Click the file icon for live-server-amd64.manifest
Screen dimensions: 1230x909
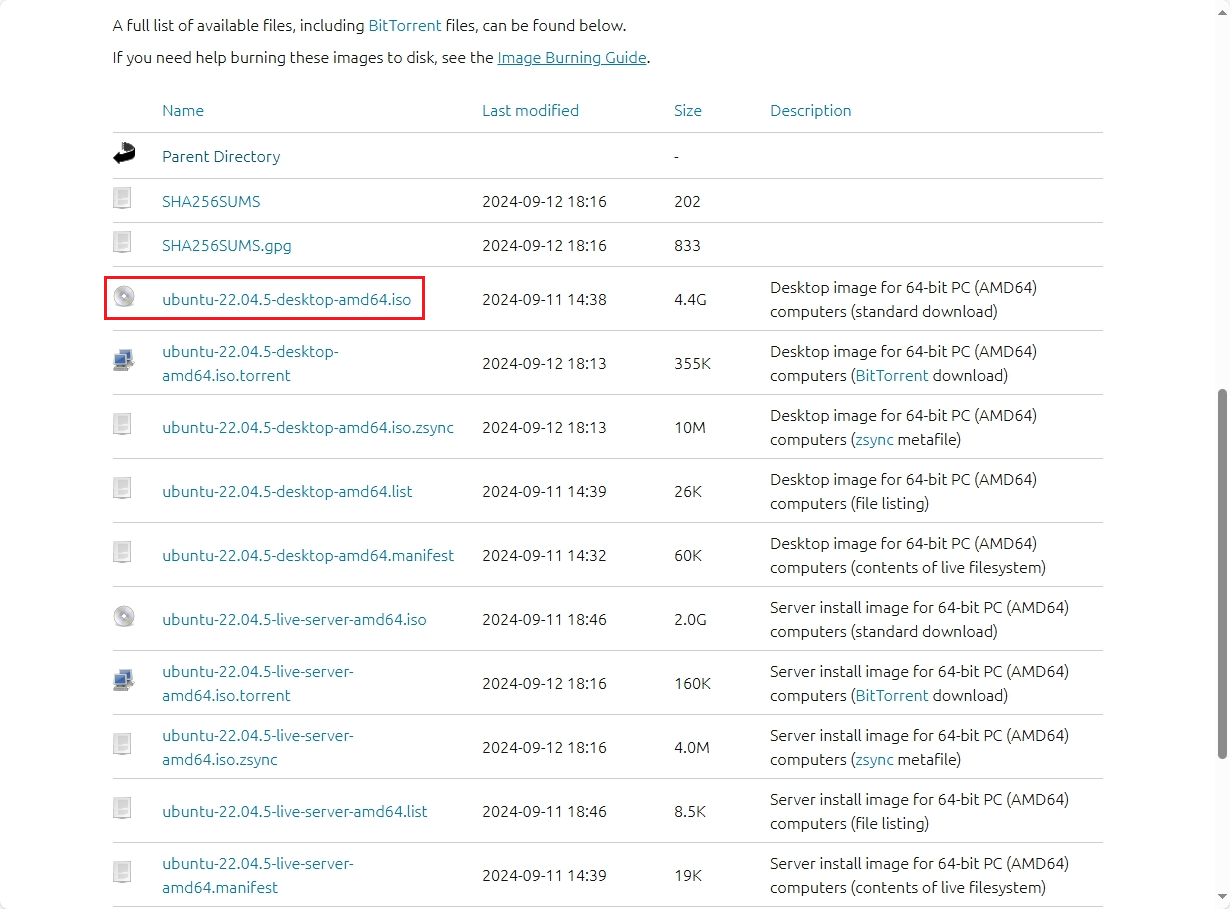[122, 872]
